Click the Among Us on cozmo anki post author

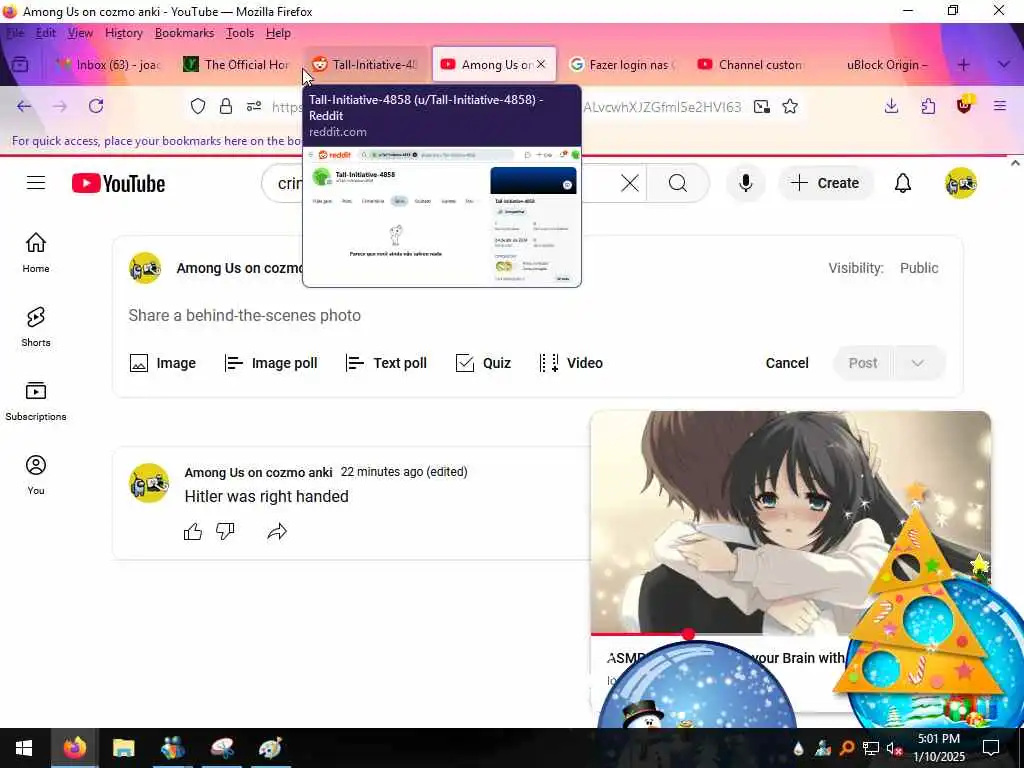click(258, 472)
